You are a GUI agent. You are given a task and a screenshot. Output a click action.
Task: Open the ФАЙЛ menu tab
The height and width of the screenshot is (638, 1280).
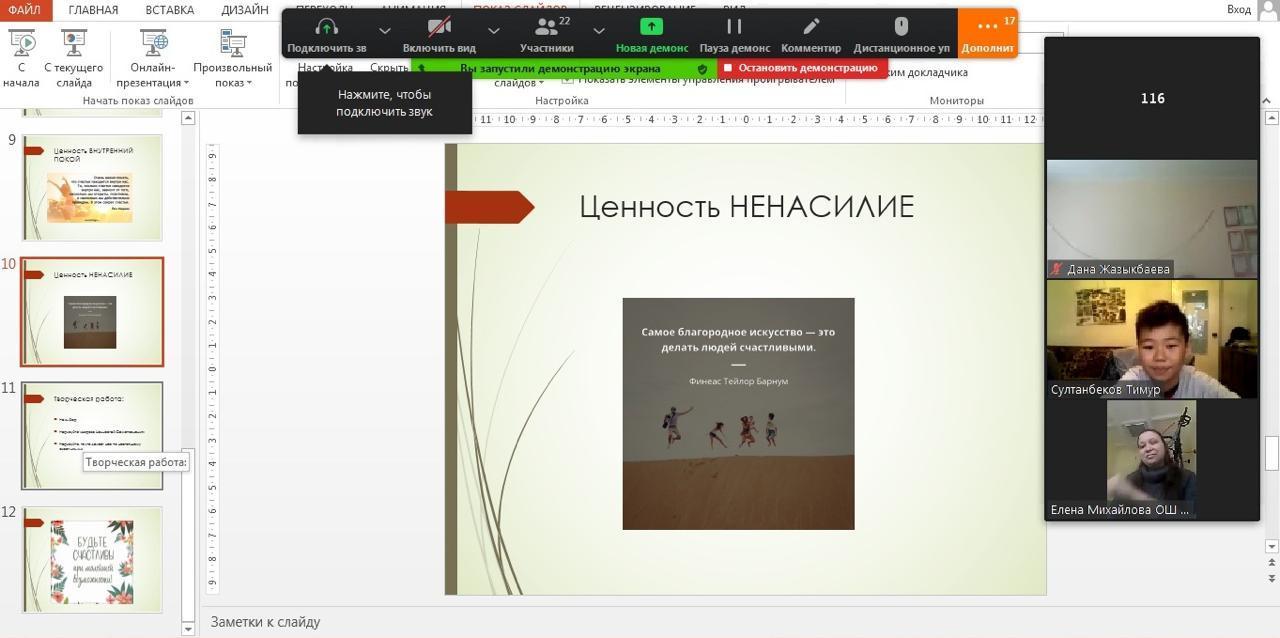(24, 10)
